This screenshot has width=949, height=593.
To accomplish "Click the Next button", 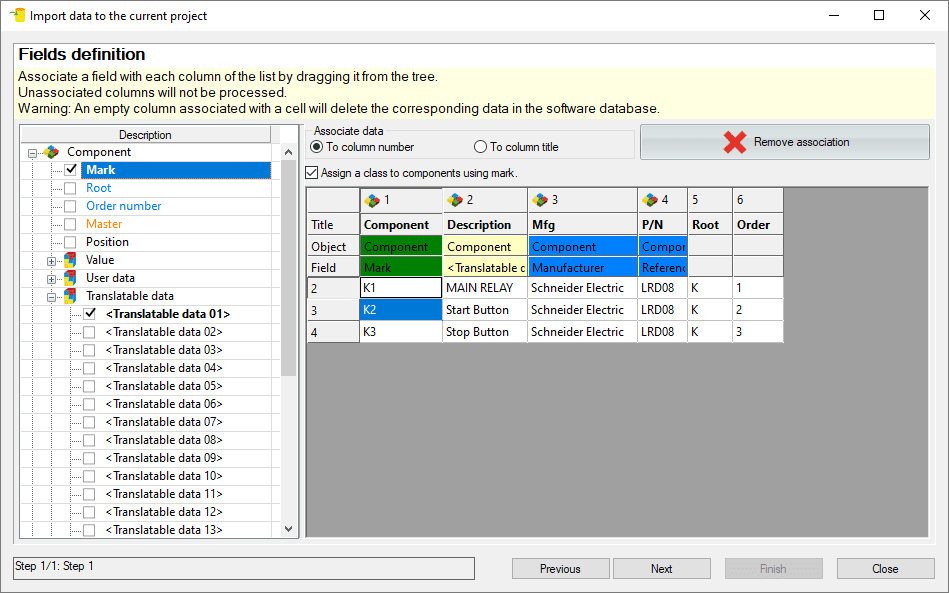I will [x=662, y=569].
